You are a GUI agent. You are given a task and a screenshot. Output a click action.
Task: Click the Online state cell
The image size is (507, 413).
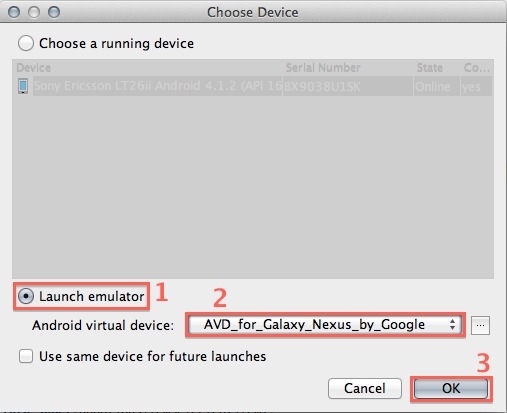[437, 86]
